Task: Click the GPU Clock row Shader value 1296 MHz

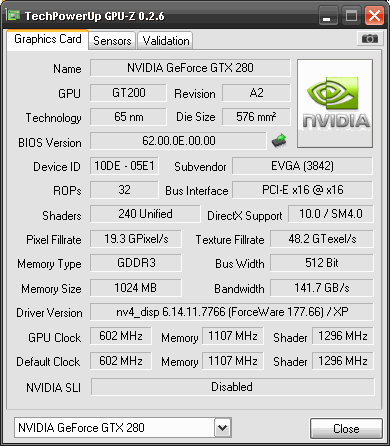Action: (x=343, y=336)
